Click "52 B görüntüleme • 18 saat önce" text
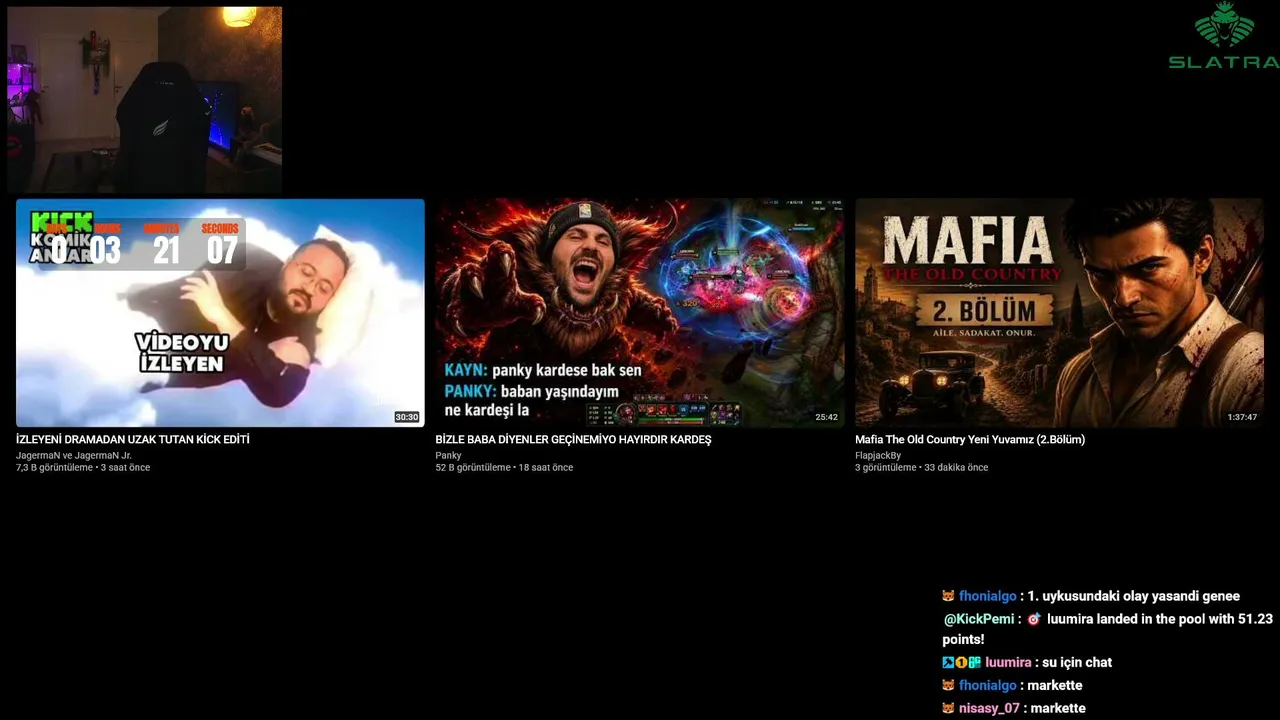1280x720 pixels. point(504,467)
